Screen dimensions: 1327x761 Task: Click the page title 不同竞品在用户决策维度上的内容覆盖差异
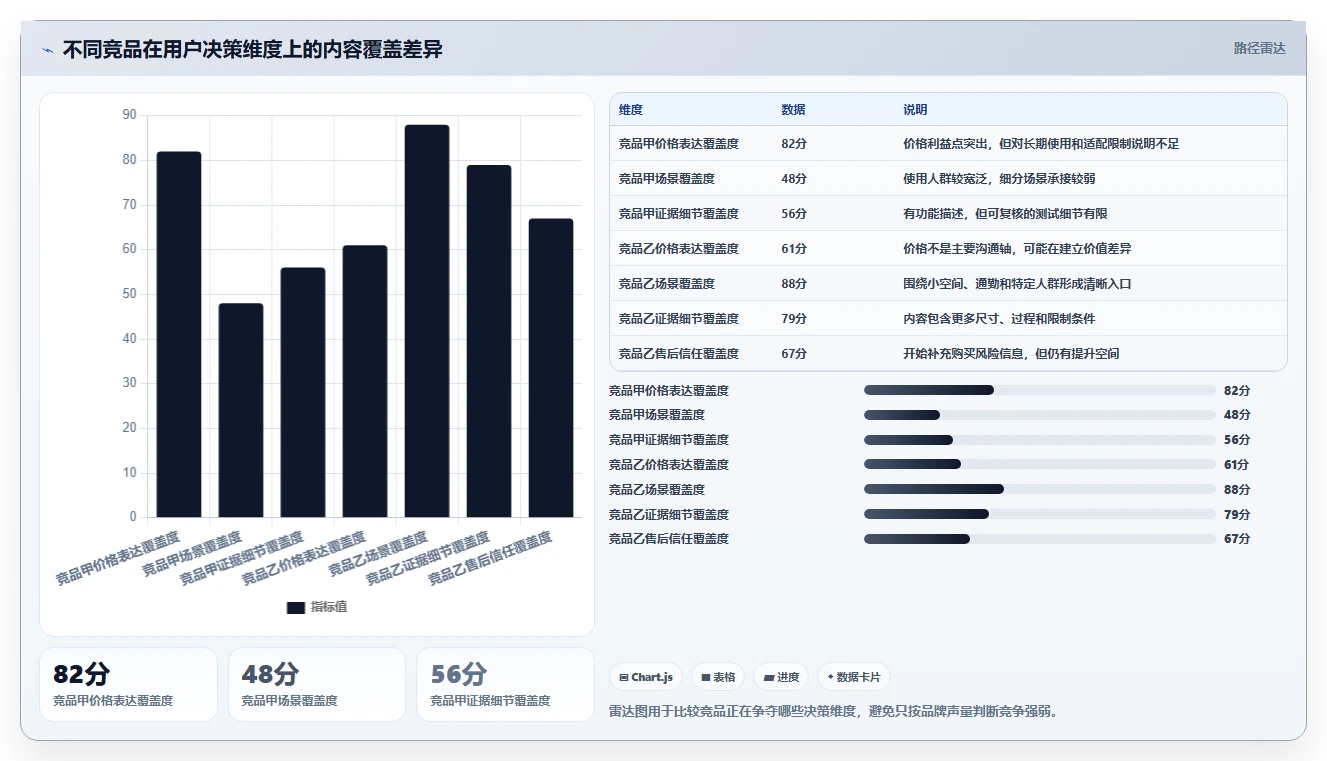[x=252, y=50]
